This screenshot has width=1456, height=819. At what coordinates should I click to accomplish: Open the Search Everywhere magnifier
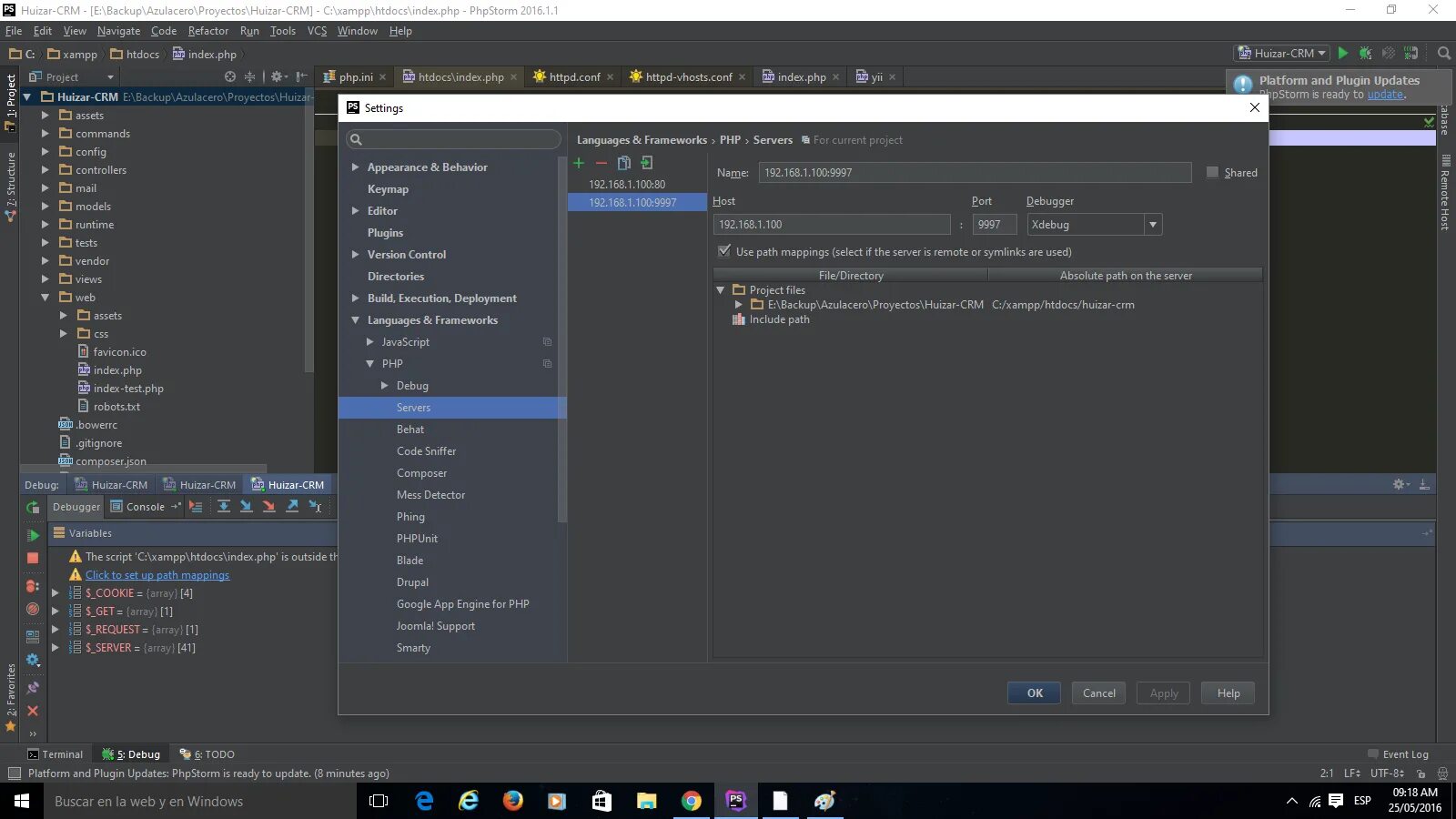[x=1443, y=53]
